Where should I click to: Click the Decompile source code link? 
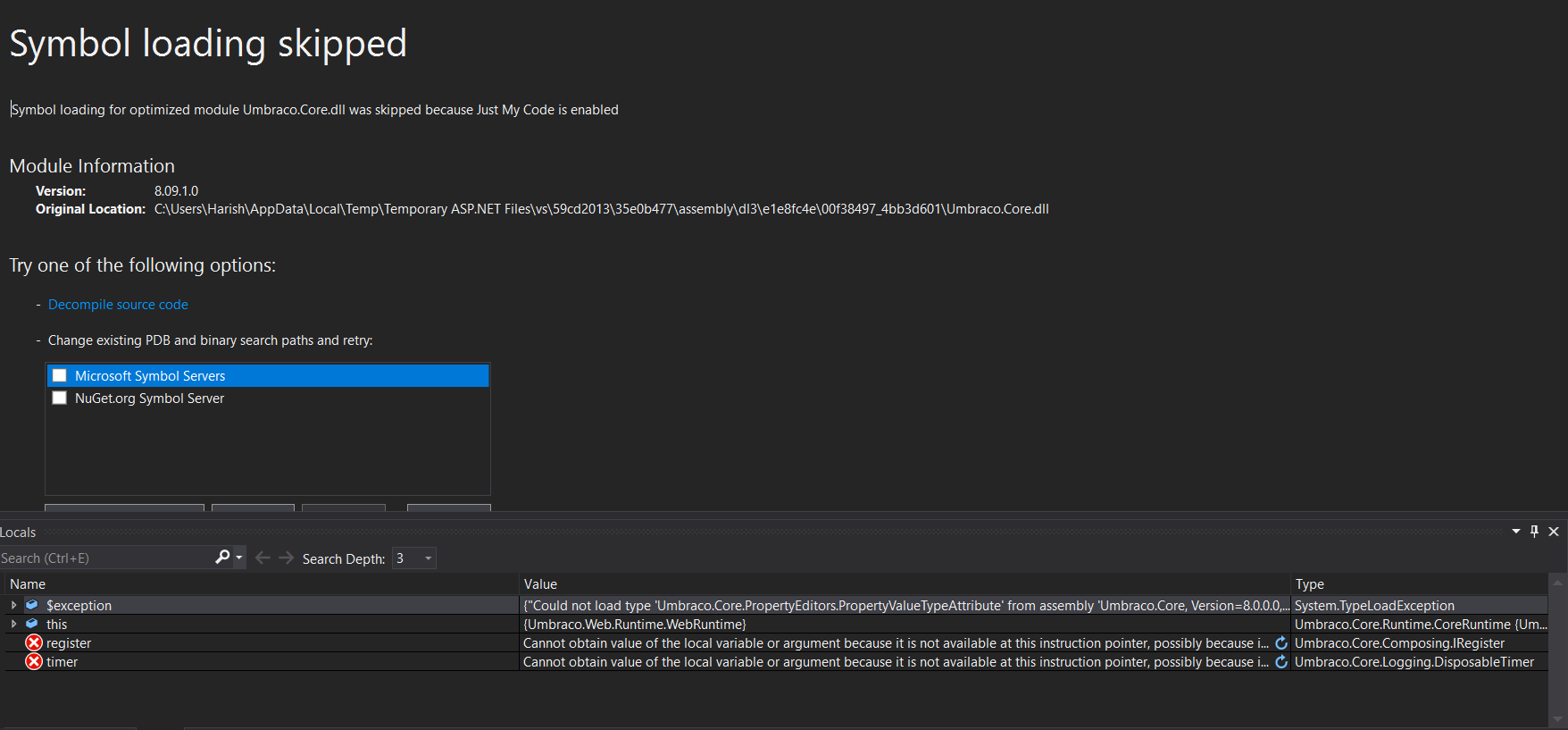coord(118,305)
